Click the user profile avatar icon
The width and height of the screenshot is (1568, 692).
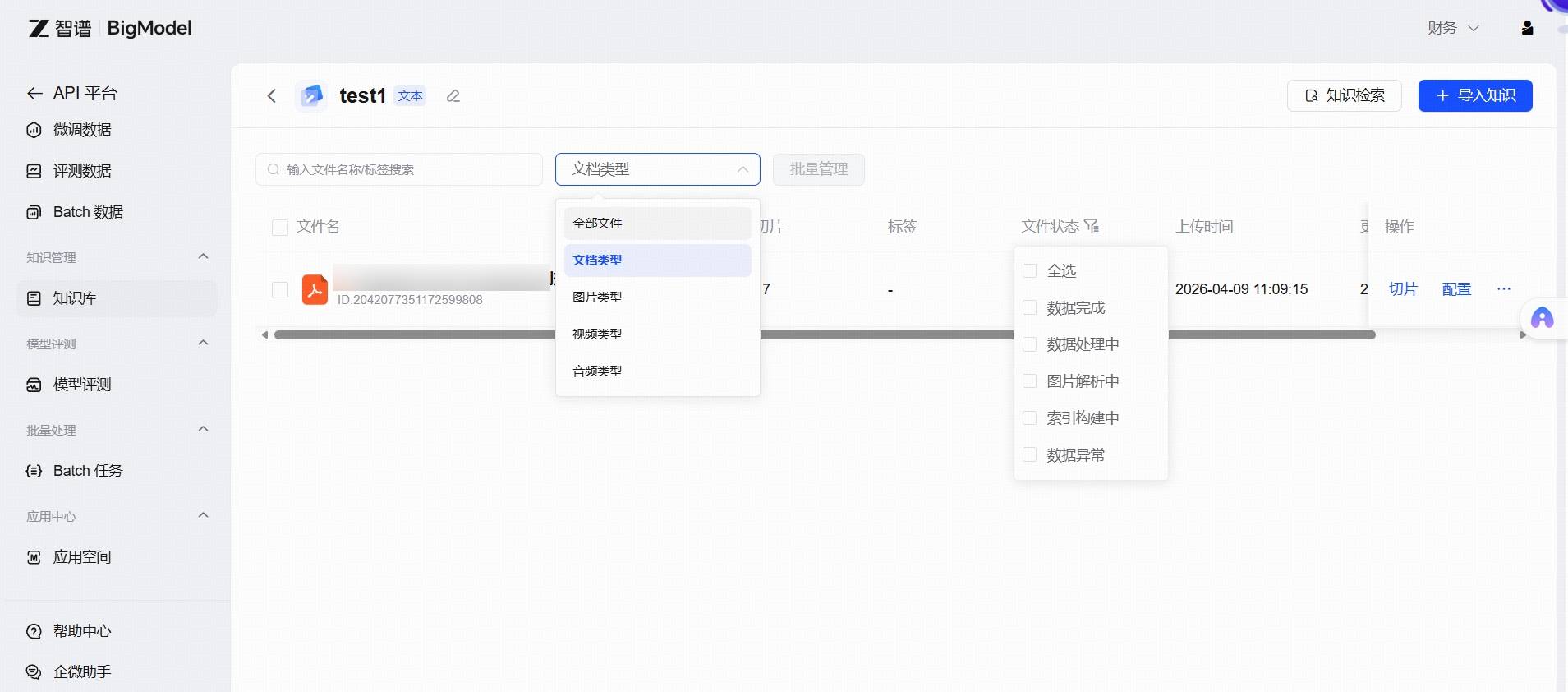(x=1527, y=28)
